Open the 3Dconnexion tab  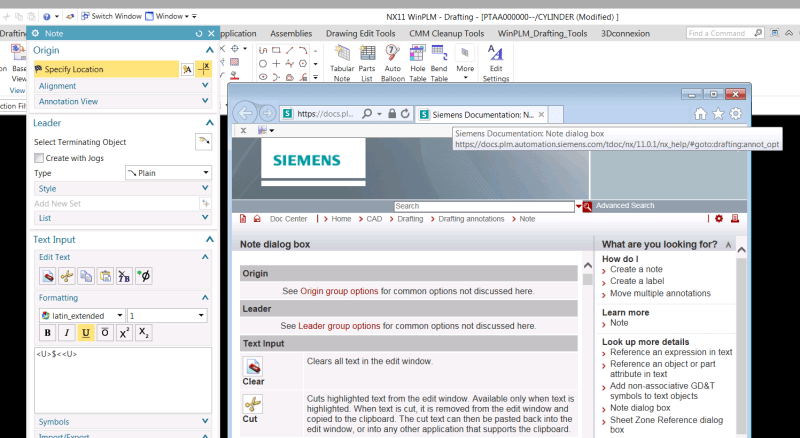pos(625,34)
